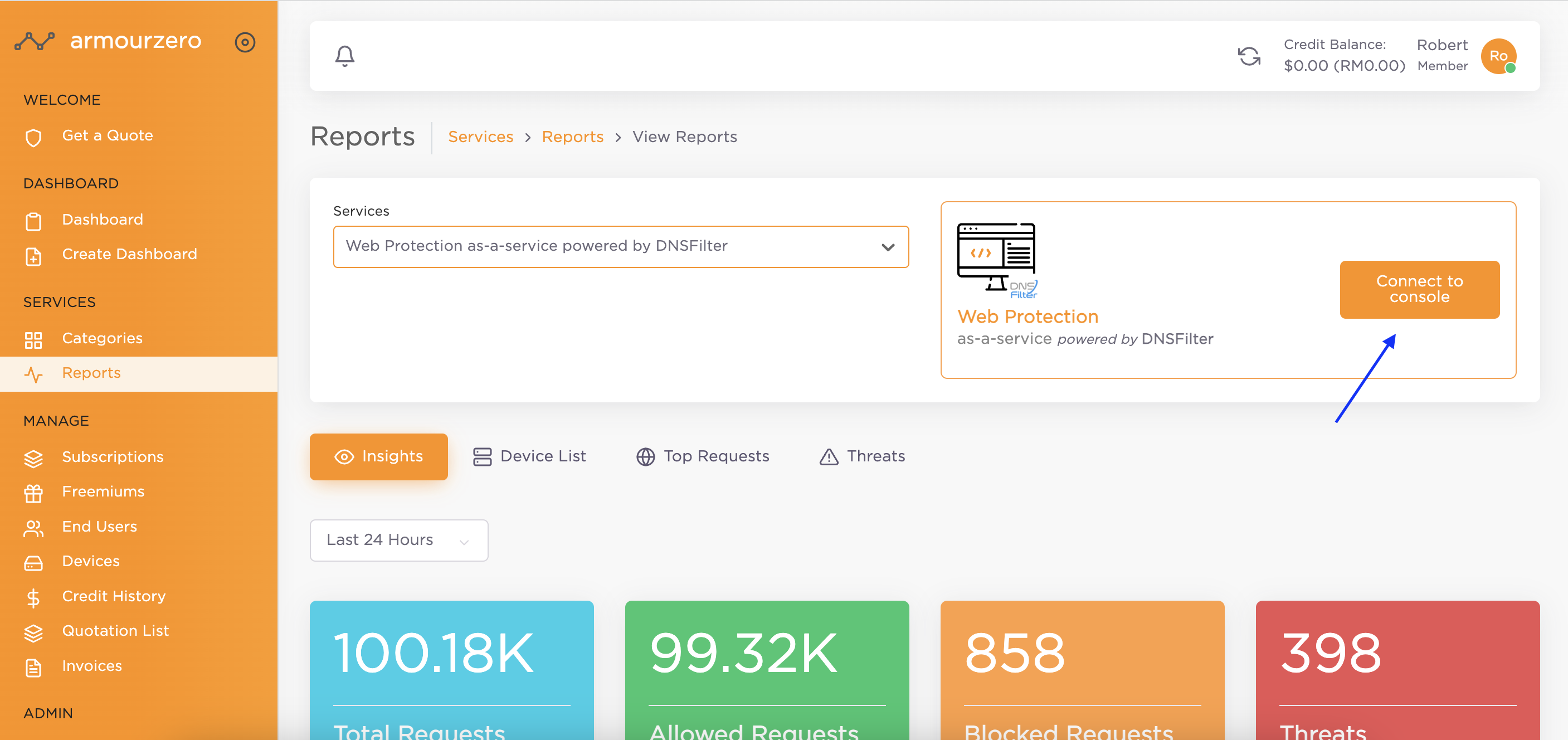Expand the Last 24 Hours dropdown
Screen dimensions: 1568x740
coord(399,541)
